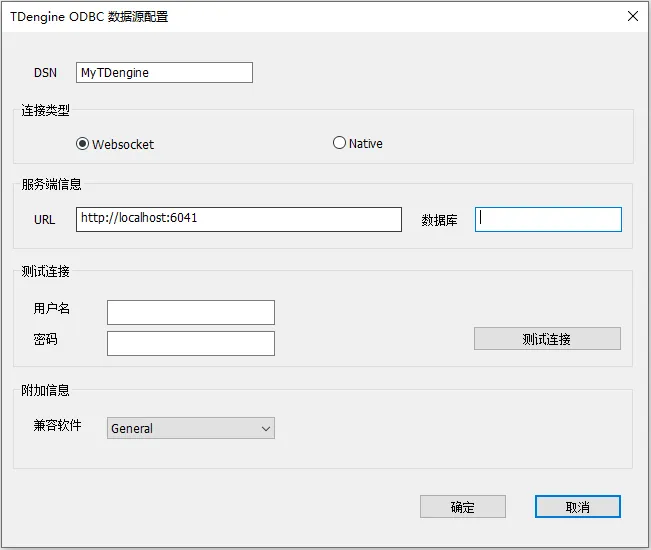Click the TDengine ODBC 数据源配置 title bar
651x550 pixels.
pyautogui.click(x=300, y=16)
